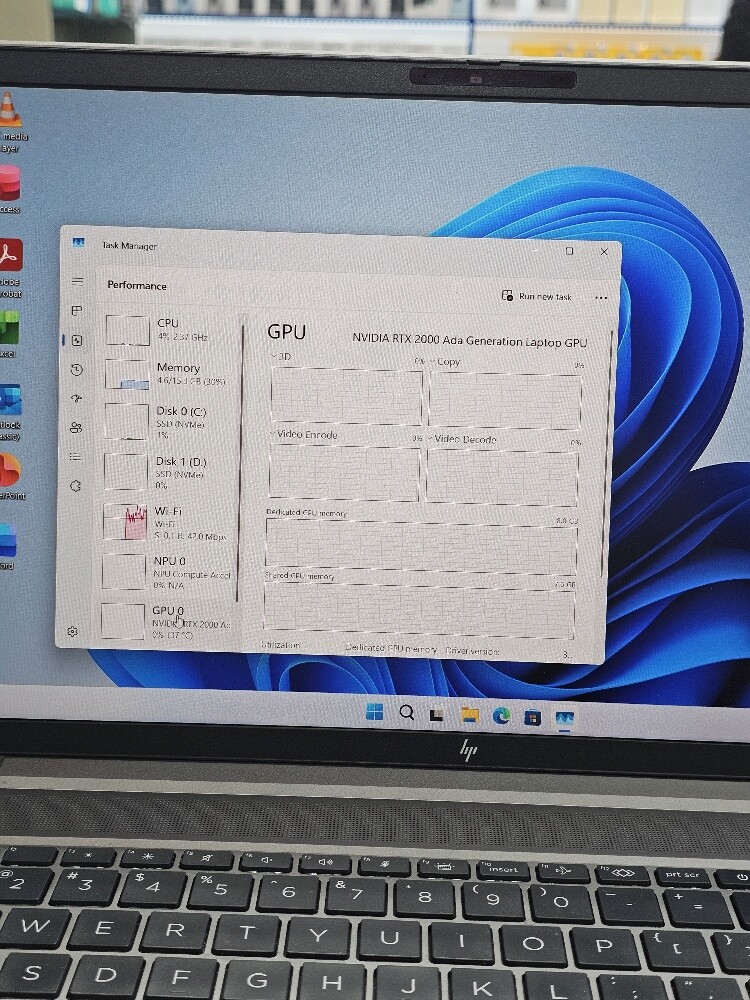Open the three-dot more options menu
750x1000 pixels.
coord(601,298)
